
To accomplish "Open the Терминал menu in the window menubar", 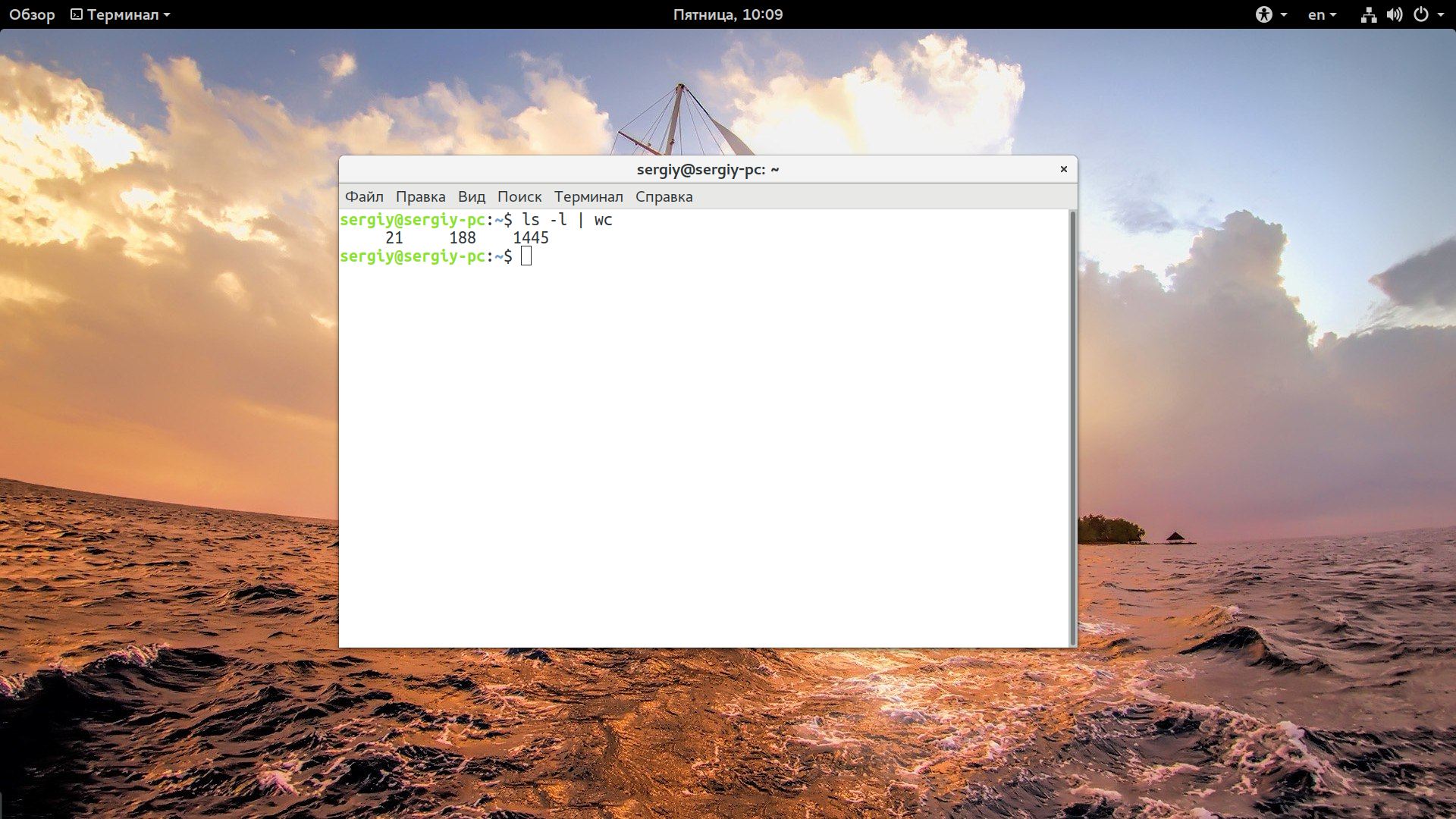I will [x=588, y=196].
